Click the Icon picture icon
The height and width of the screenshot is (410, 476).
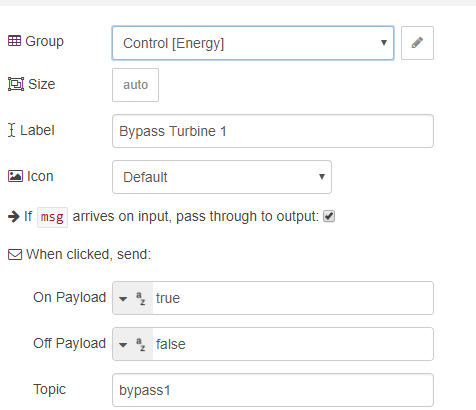[x=15, y=176]
